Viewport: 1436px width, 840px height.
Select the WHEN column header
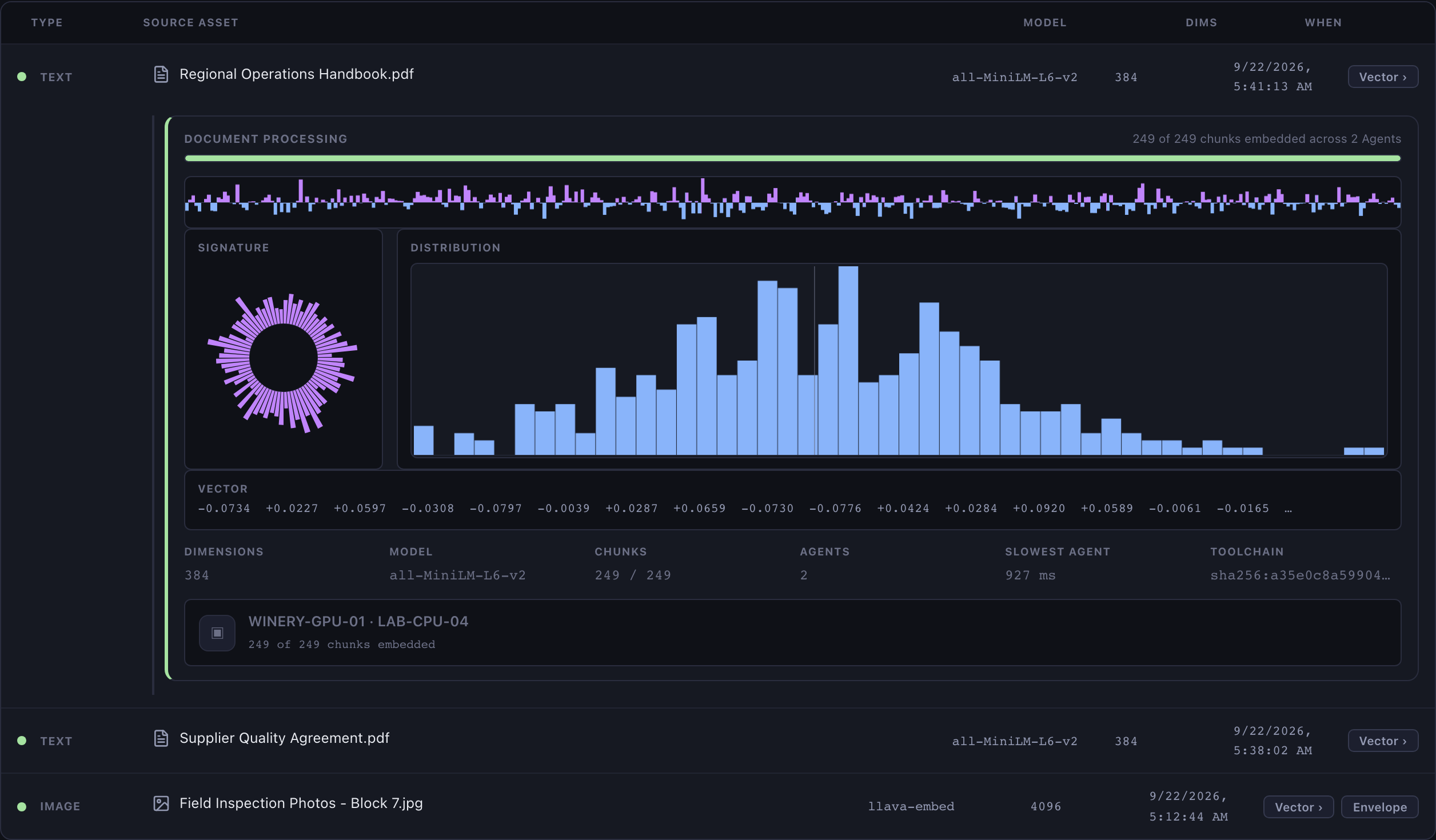[1323, 22]
